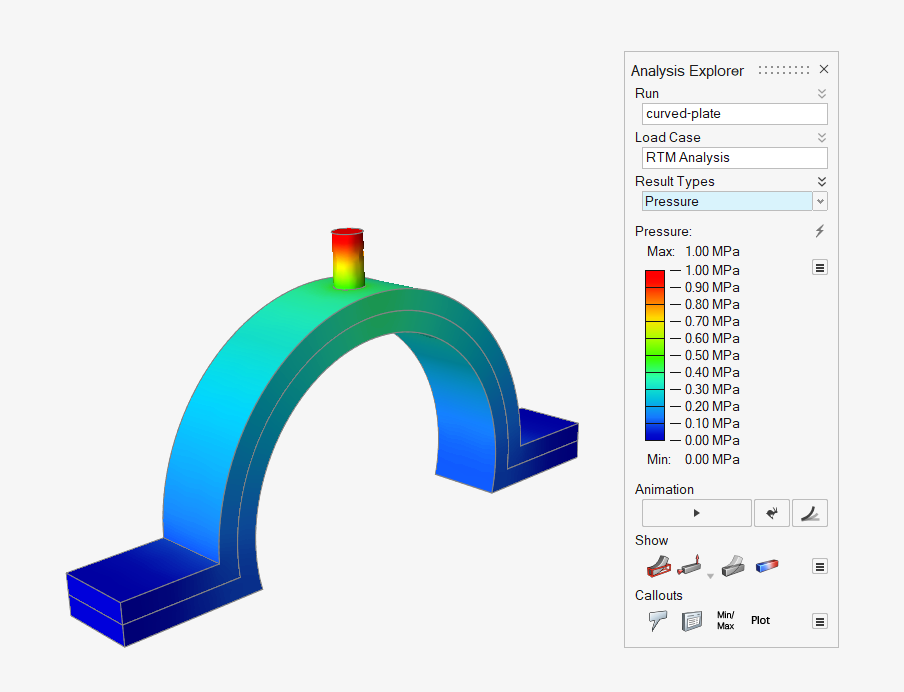Open Show options list menu
The height and width of the screenshot is (692, 904).
pos(820,566)
